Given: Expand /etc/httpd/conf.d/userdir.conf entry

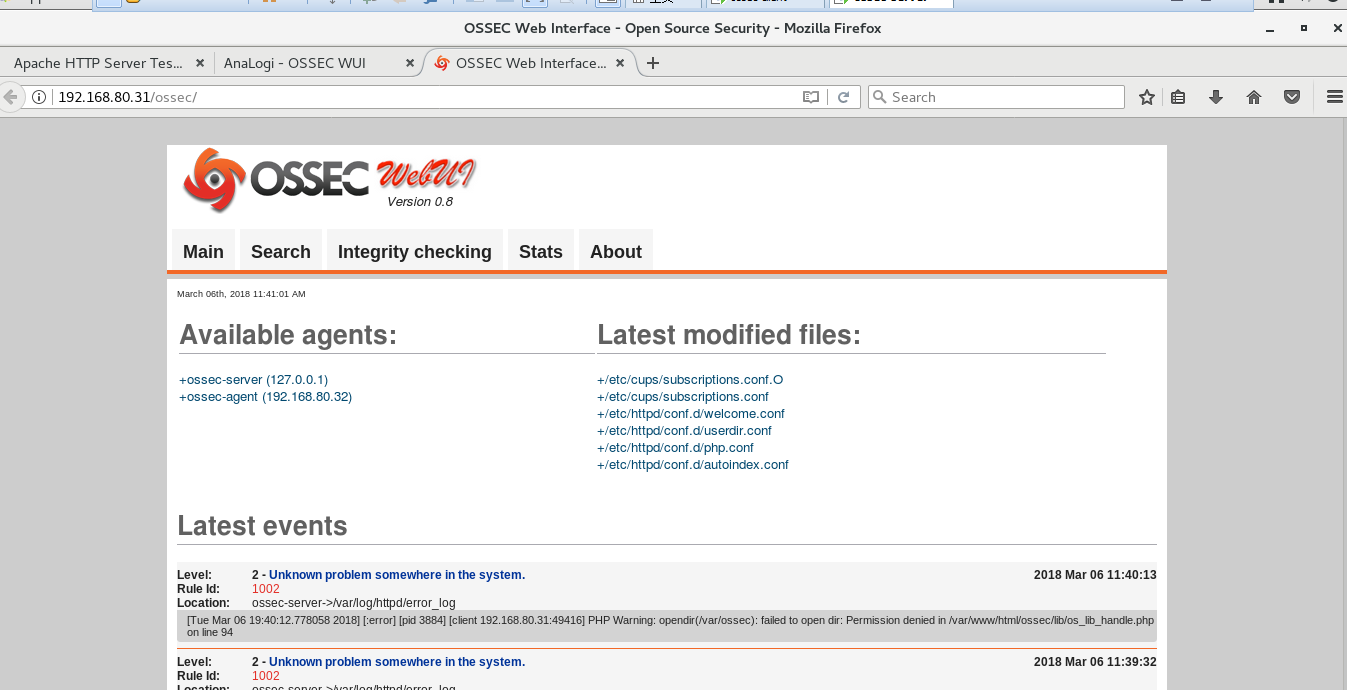Looking at the screenshot, I should click(x=684, y=431).
